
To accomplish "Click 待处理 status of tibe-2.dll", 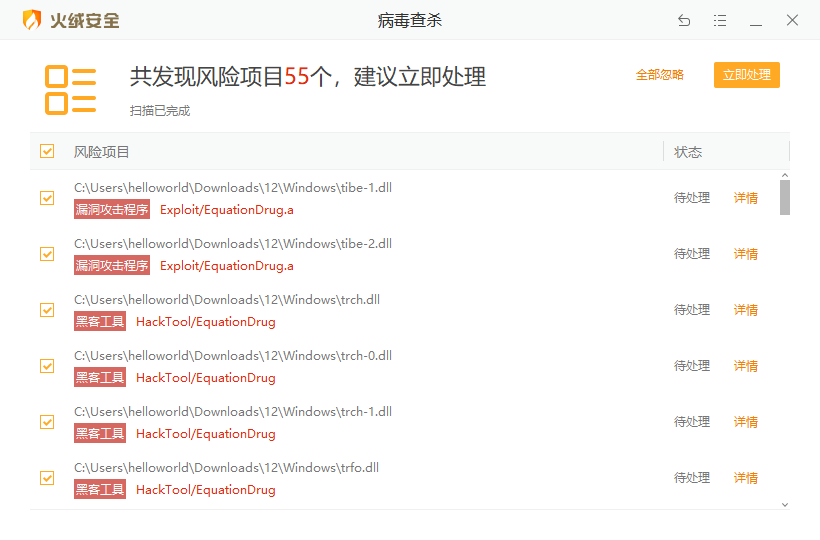I will (692, 254).
